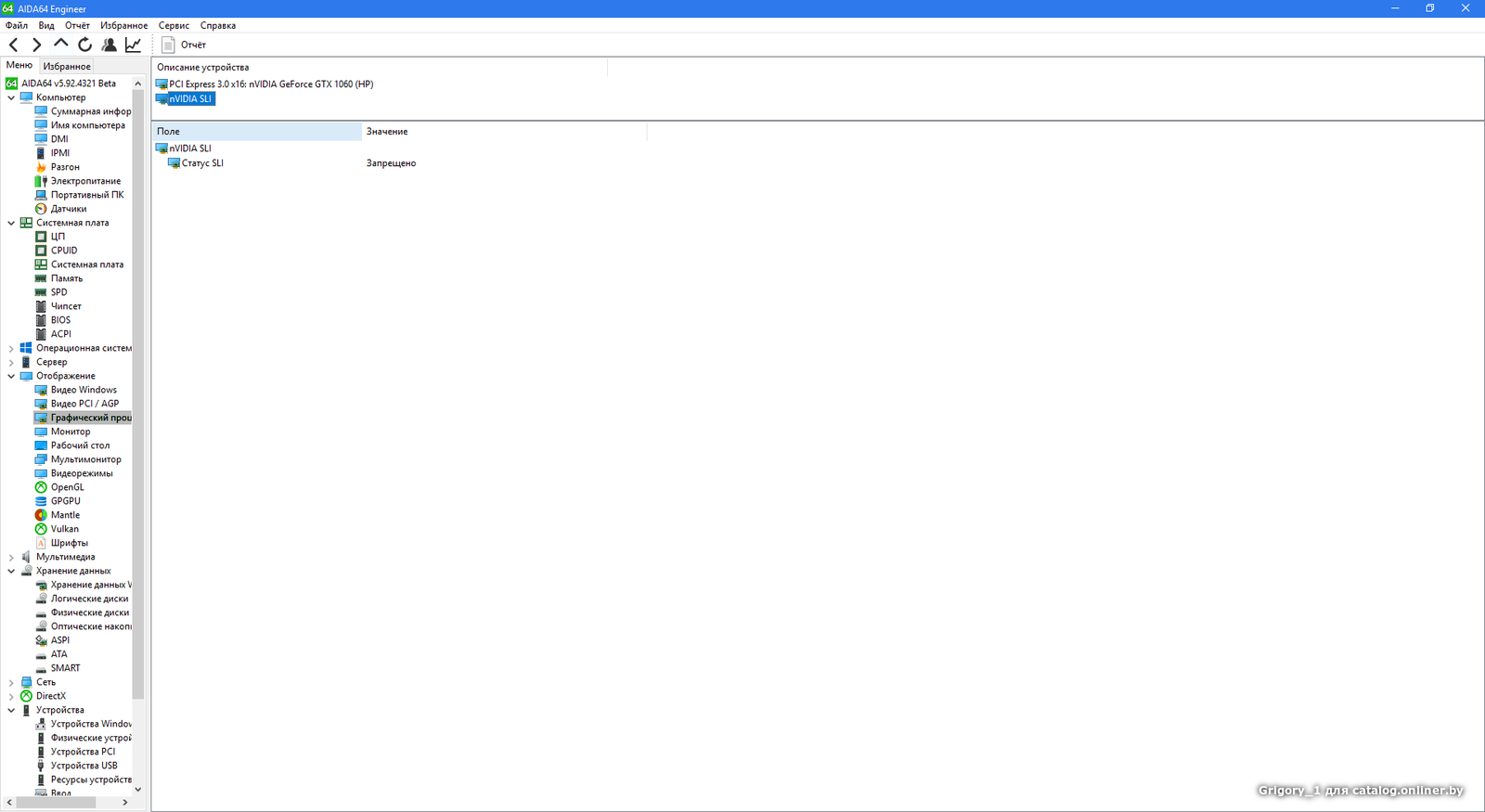1485x812 pixels.
Task: Click the ЦП processor icon
Action: pos(41,237)
